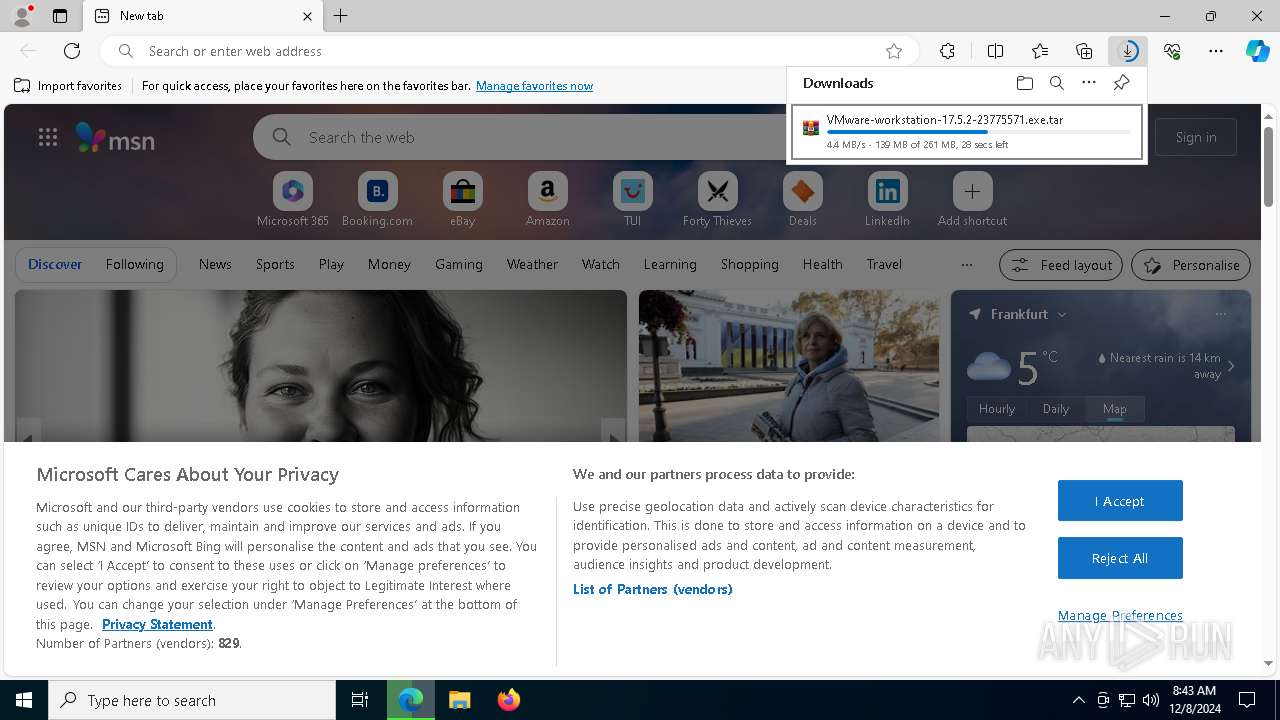Close the New tab

pyautogui.click(x=307, y=16)
